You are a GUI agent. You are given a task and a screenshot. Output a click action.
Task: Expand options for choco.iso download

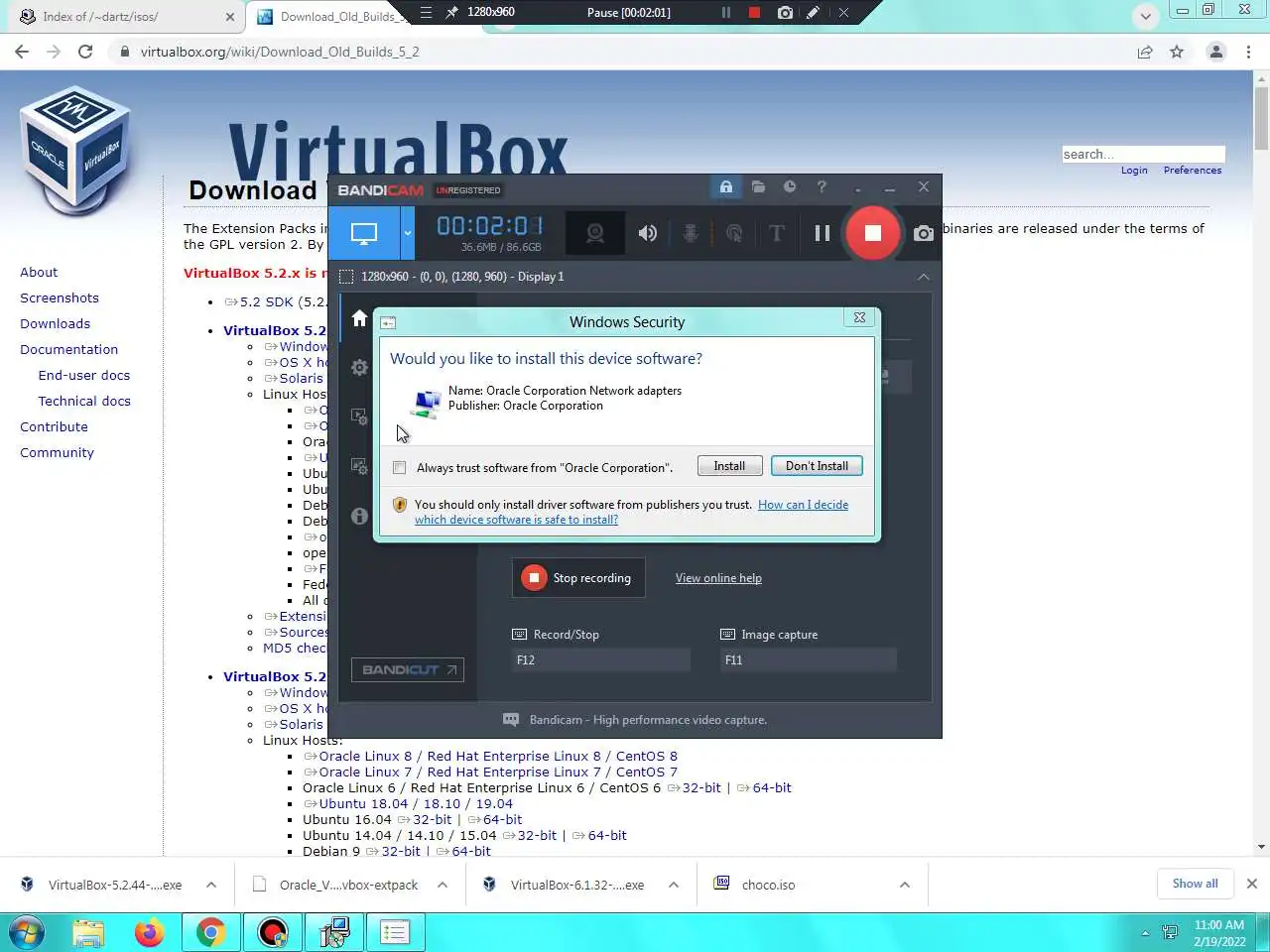click(905, 885)
